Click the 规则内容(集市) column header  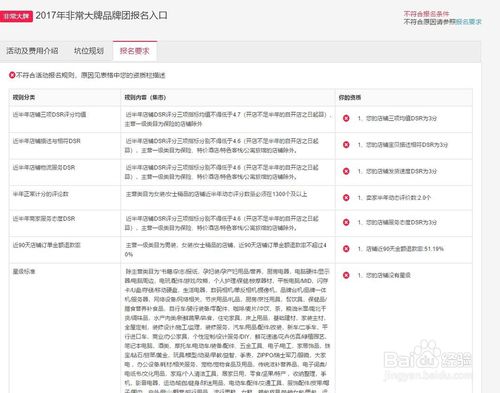point(145,97)
